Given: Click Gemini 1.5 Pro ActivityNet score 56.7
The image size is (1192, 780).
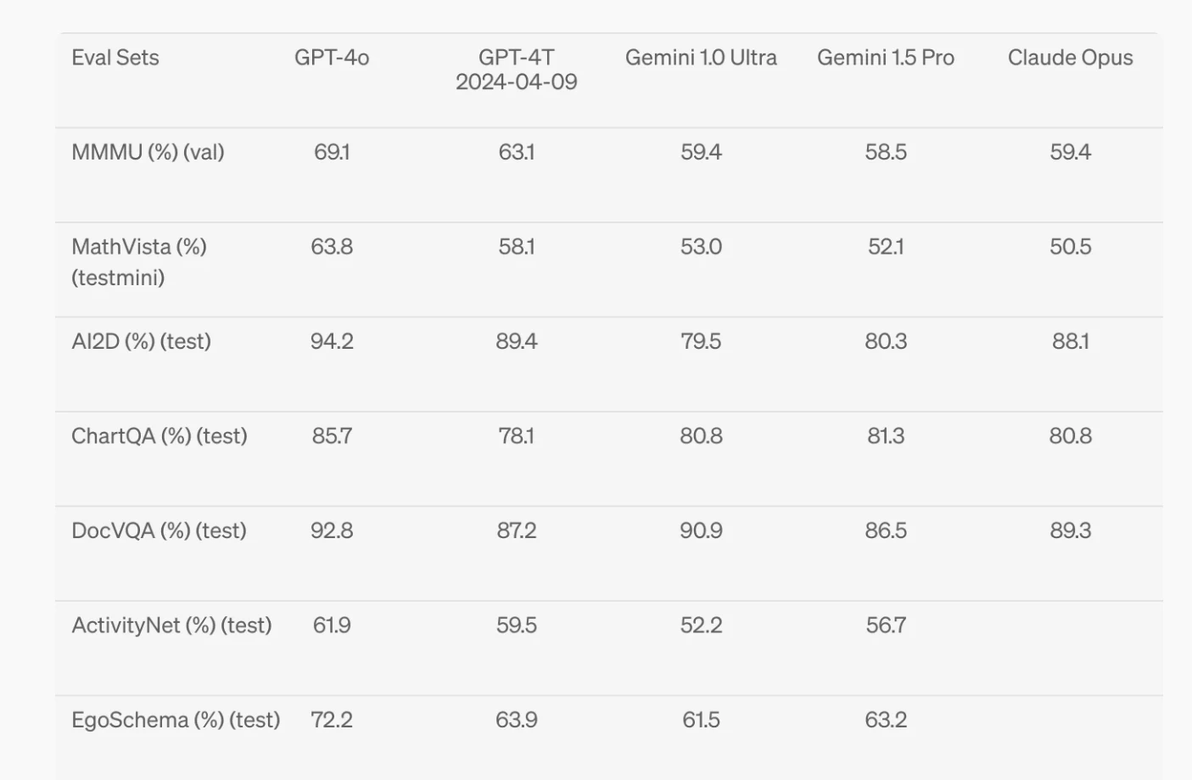Looking at the screenshot, I should (x=886, y=625).
